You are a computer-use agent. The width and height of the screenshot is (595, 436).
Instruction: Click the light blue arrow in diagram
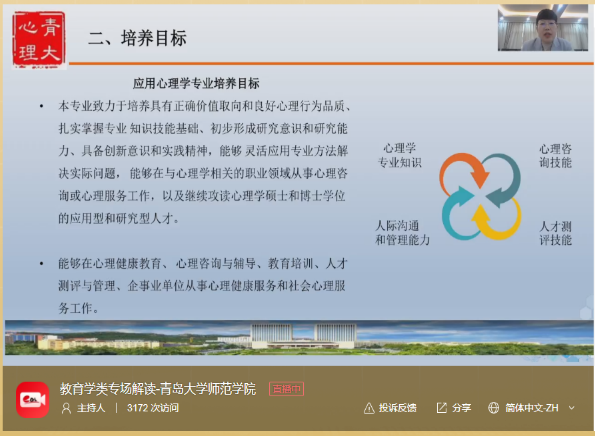point(458,213)
